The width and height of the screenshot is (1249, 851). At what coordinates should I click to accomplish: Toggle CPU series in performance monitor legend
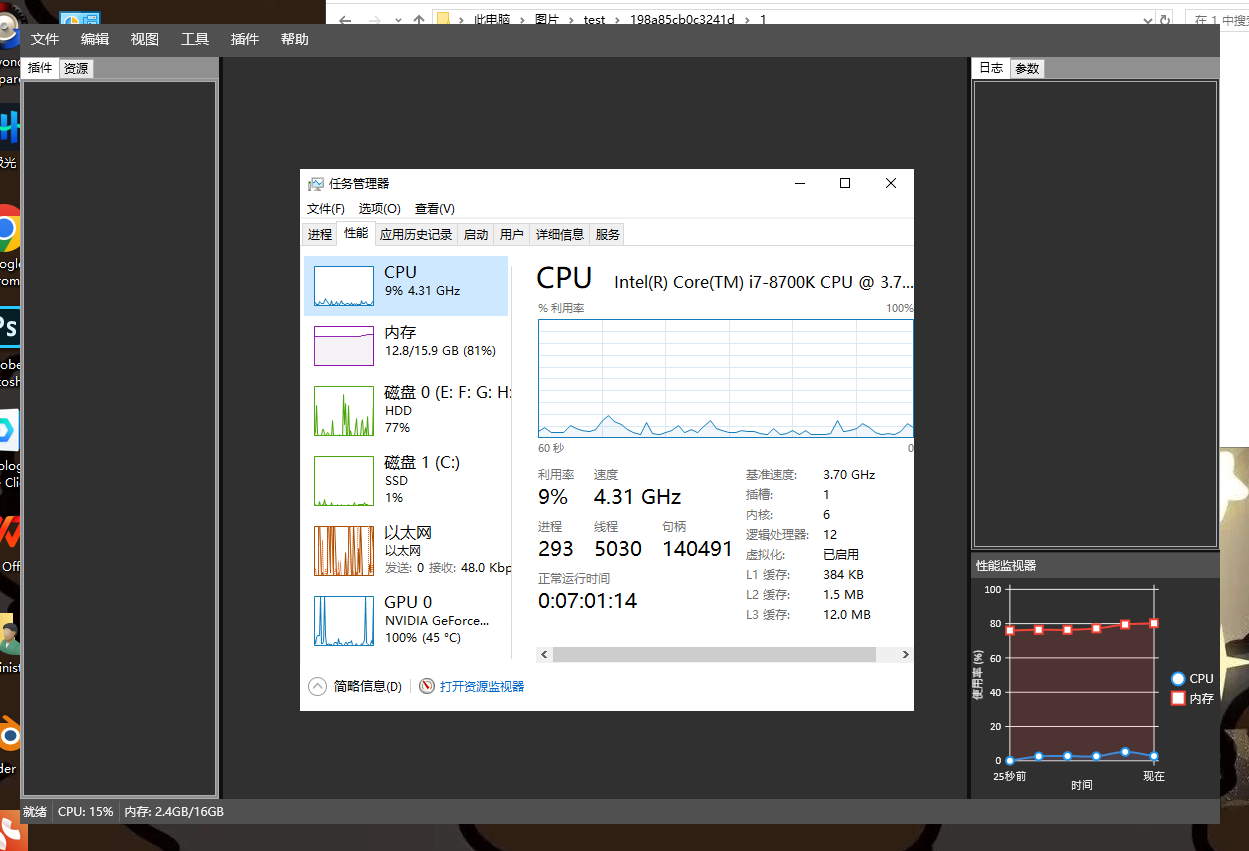pyautogui.click(x=1192, y=678)
